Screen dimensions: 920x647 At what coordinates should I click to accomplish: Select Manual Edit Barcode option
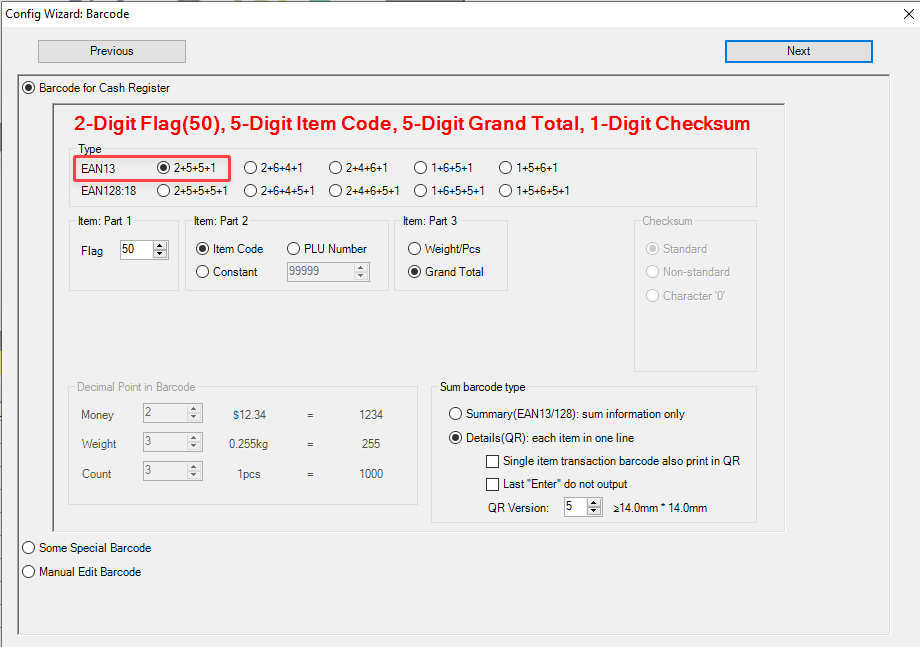coord(82,571)
